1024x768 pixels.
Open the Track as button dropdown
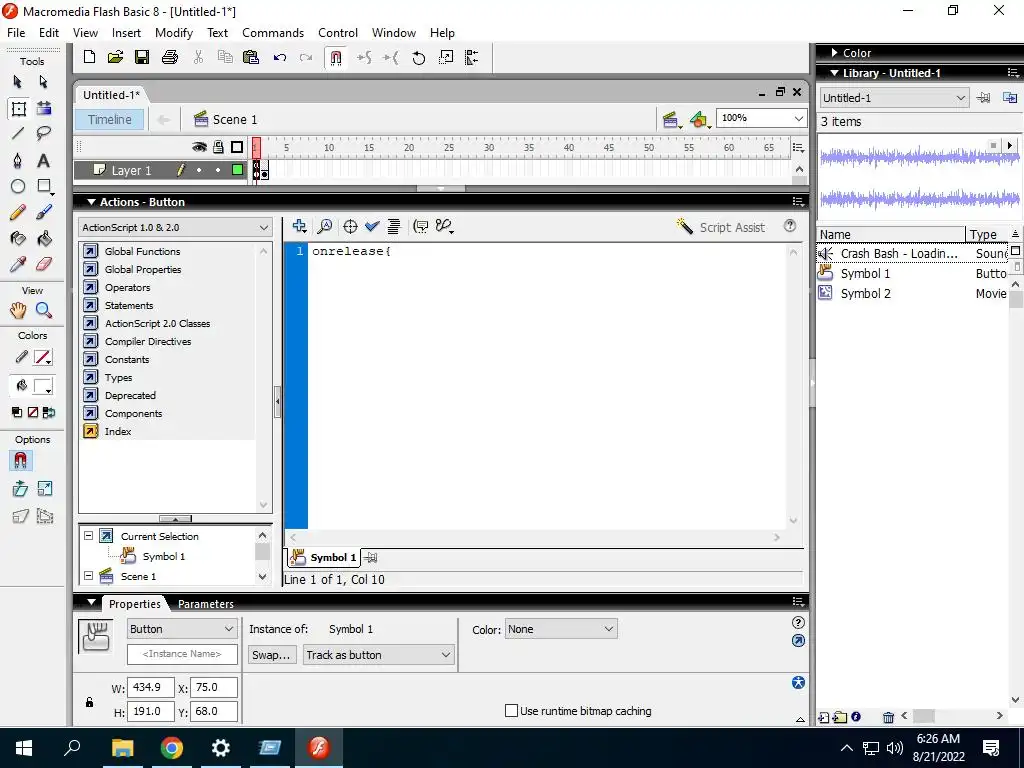[x=378, y=654]
